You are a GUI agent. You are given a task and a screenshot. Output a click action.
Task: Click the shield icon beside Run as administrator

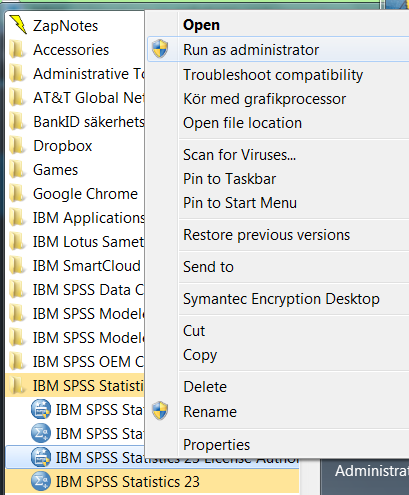[x=160, y=49]
